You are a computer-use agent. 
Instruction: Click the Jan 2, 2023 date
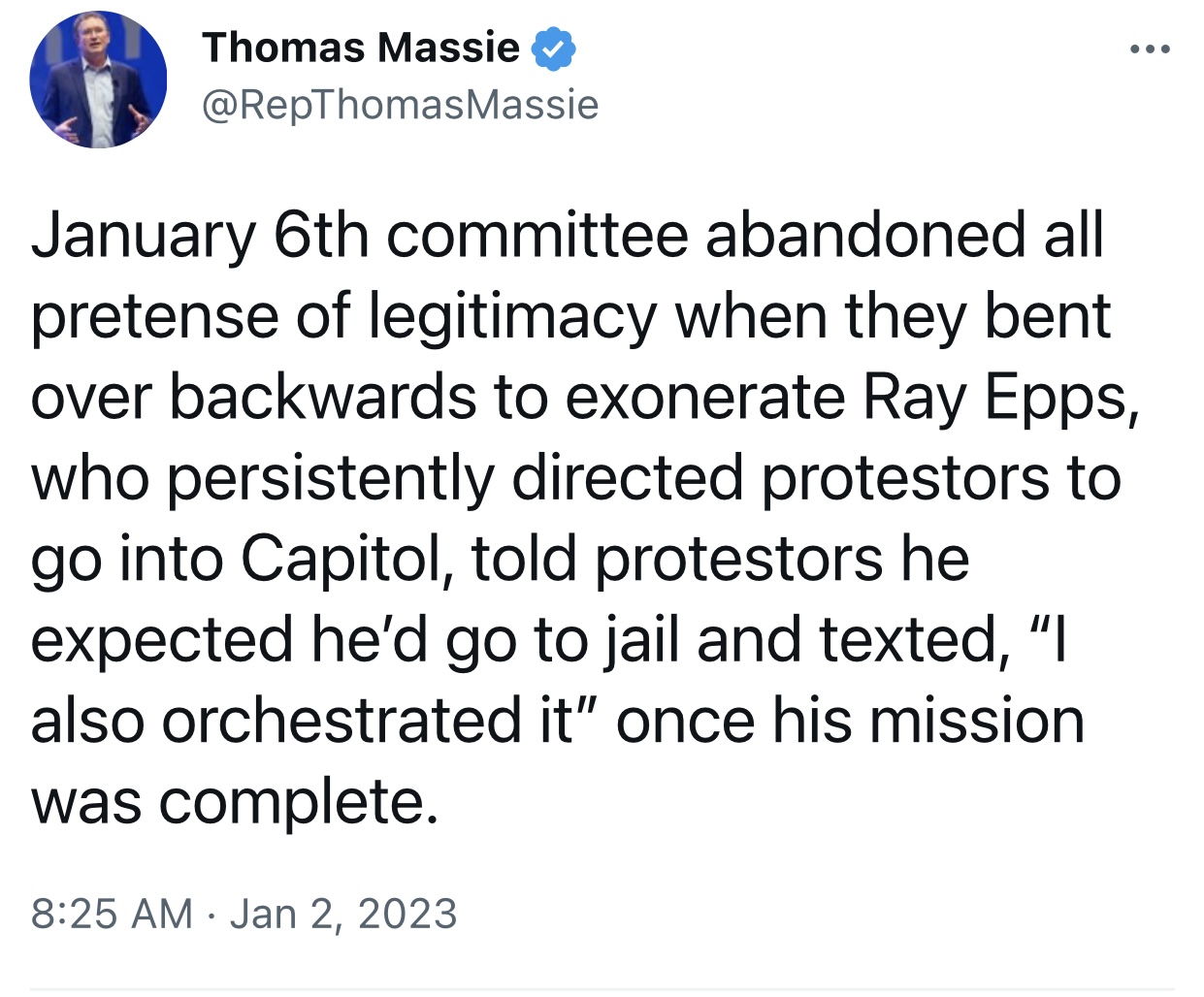click(x=343, y=914)
